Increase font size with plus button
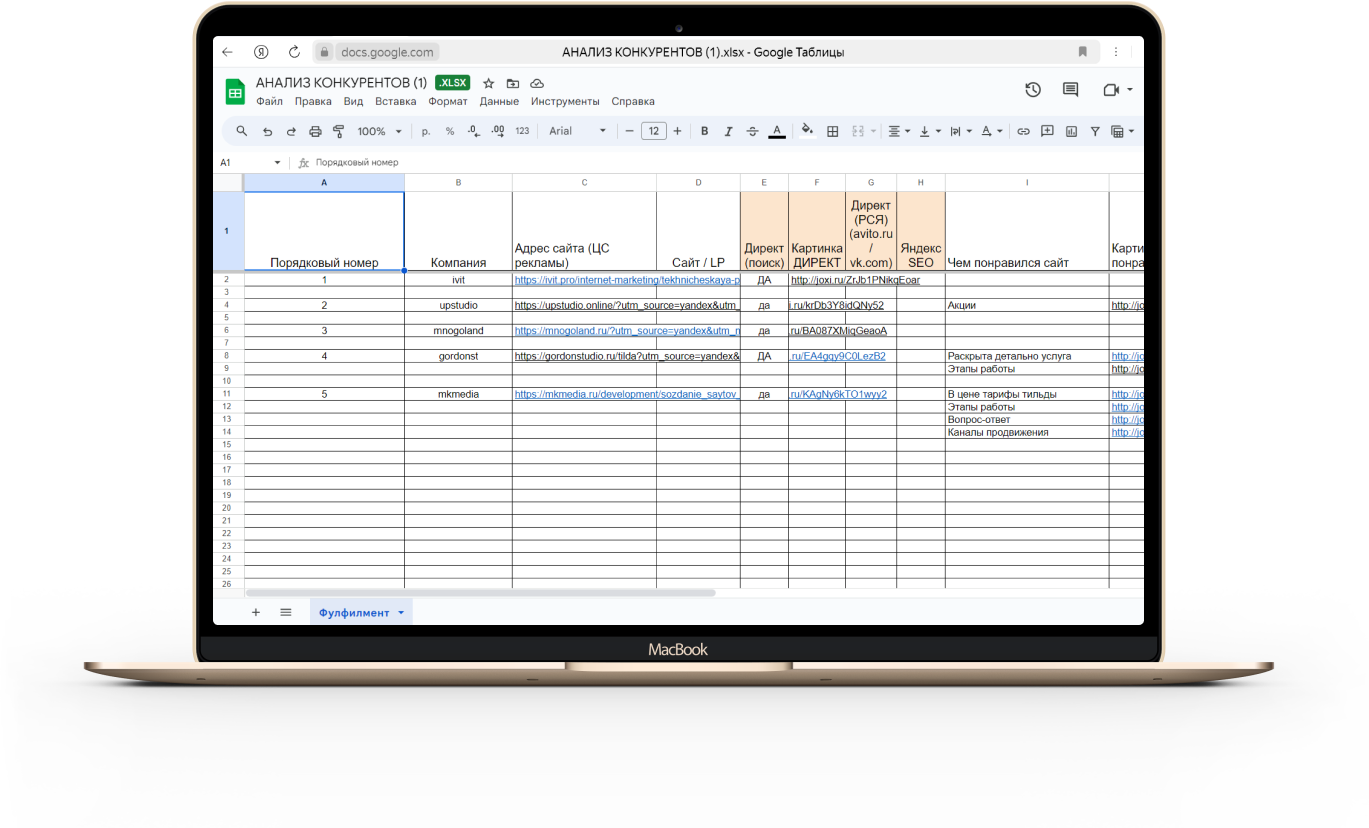This screenshot has height=828, width=1369. pos(678,131)
